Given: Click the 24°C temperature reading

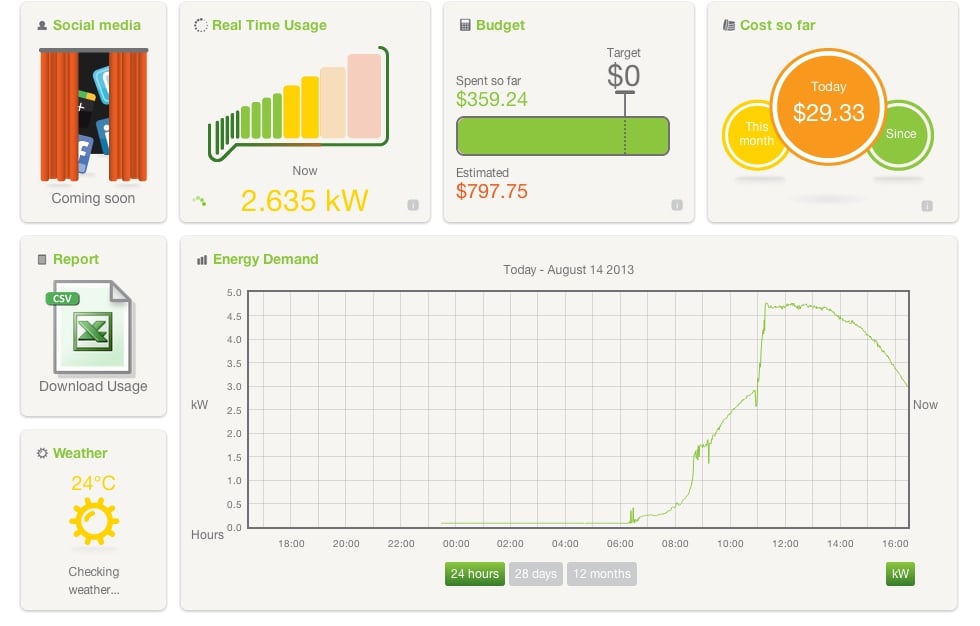Looking at the screenshot, I should (93, 483).
